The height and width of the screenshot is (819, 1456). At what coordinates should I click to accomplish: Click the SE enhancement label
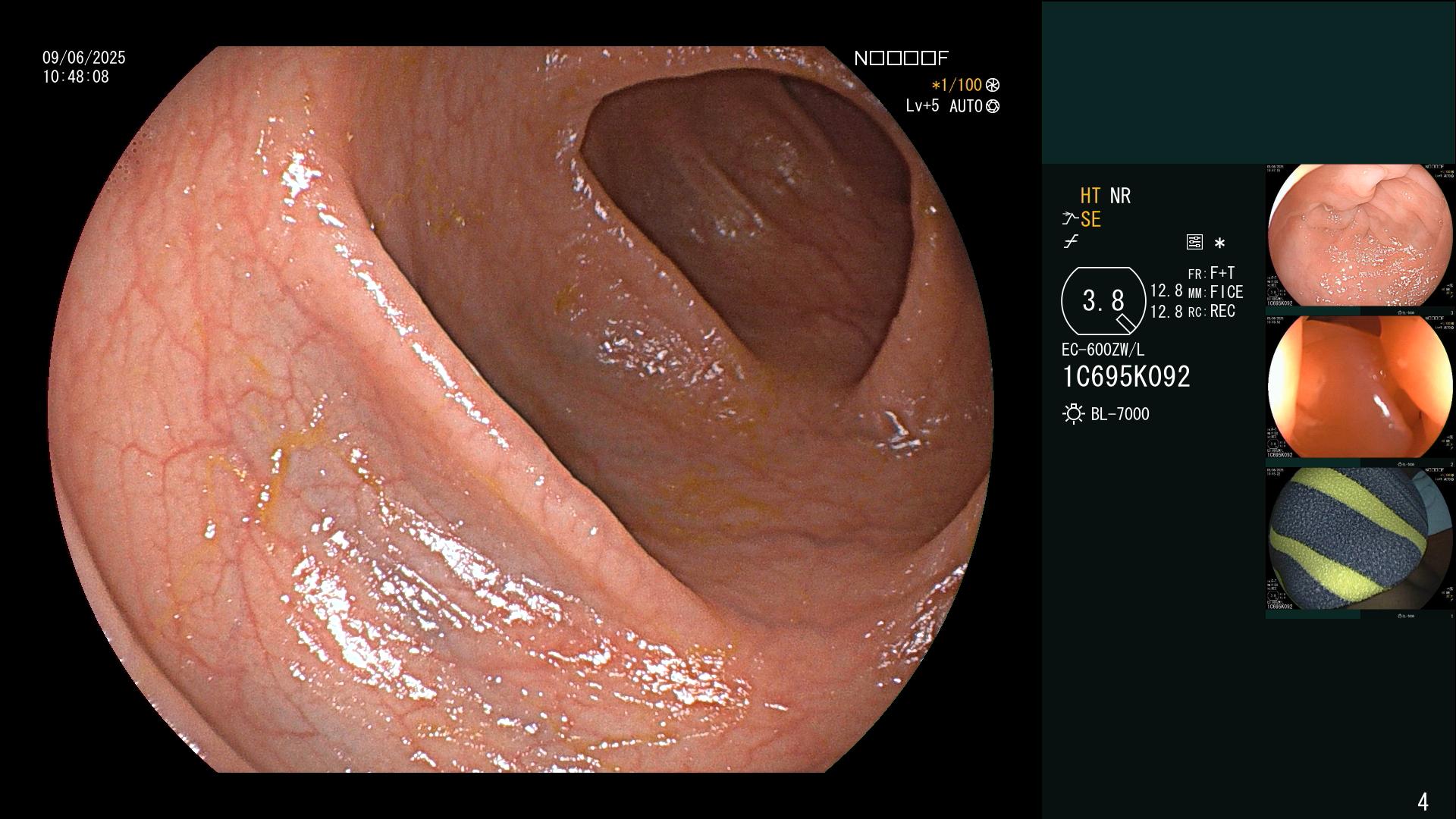tap(1090, 219)
